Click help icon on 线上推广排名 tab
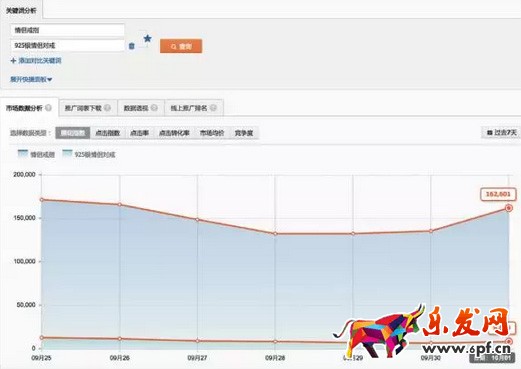 pos(213,108)
